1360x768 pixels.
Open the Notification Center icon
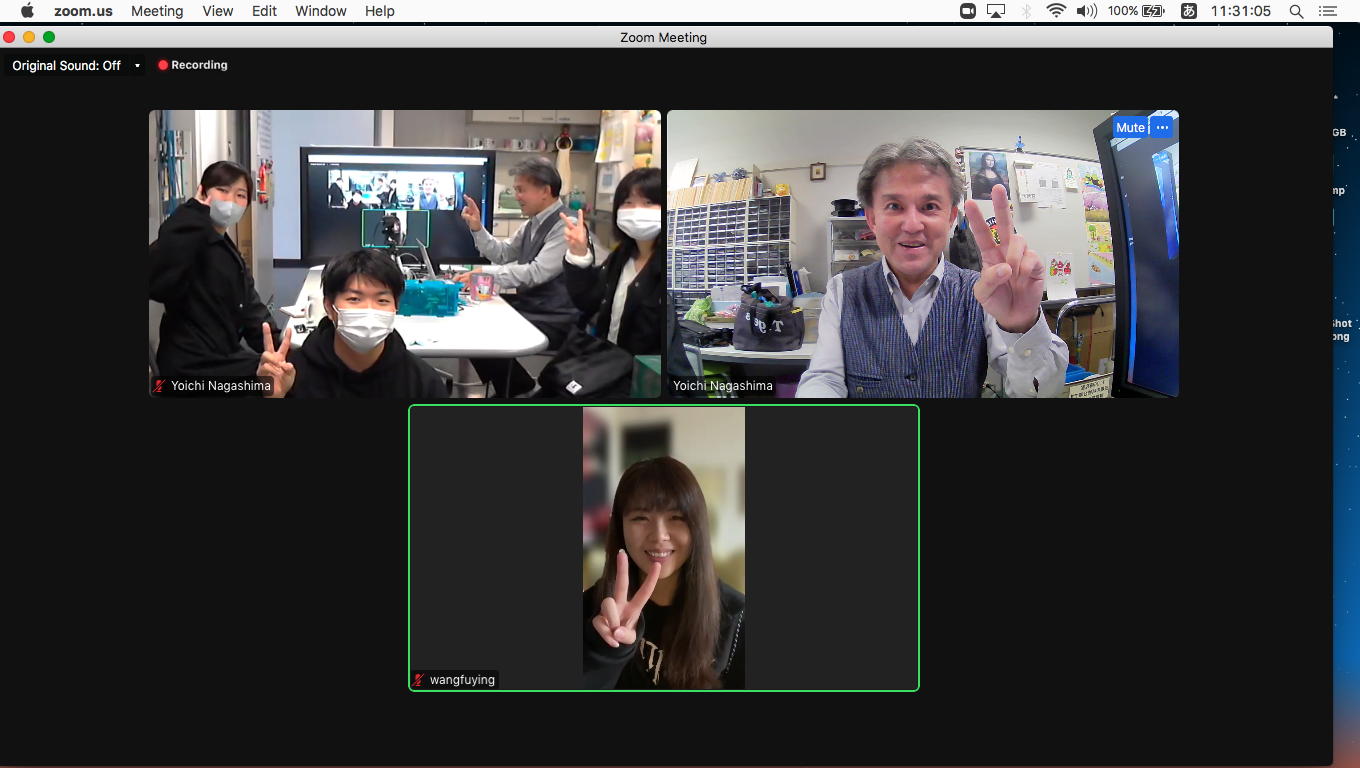pyautogui.click(x=1328, y=11)
